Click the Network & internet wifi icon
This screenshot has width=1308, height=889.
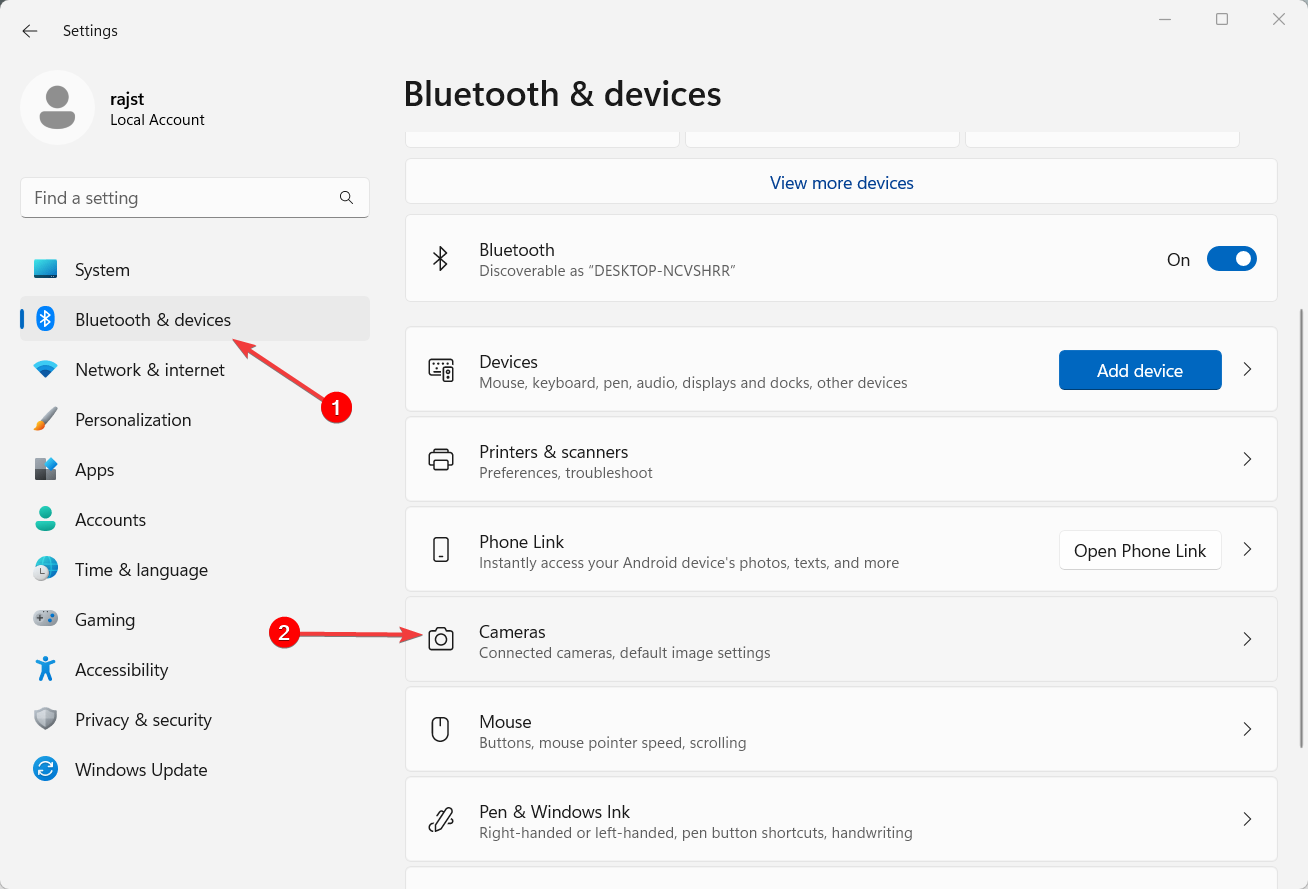[45, 369]
